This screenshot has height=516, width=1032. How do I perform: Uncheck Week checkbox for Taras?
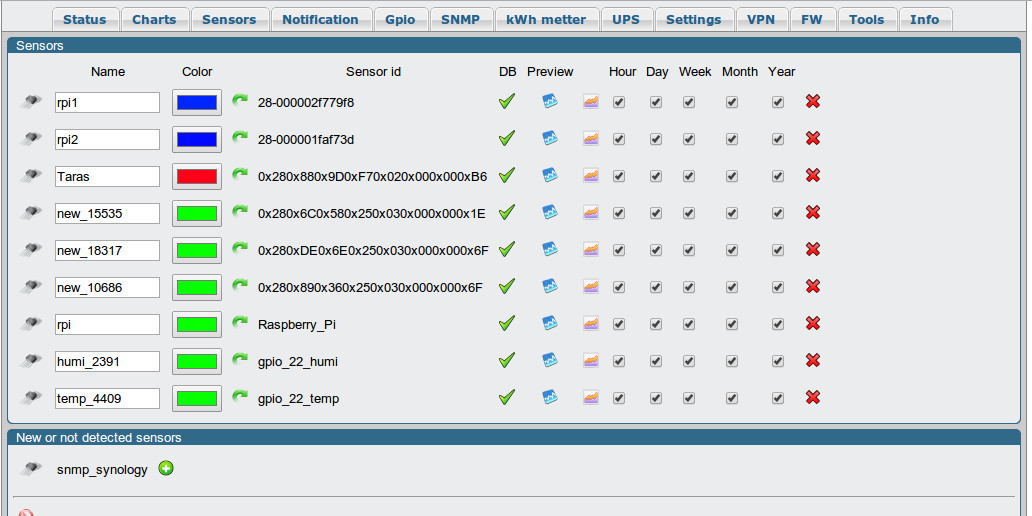688,176
